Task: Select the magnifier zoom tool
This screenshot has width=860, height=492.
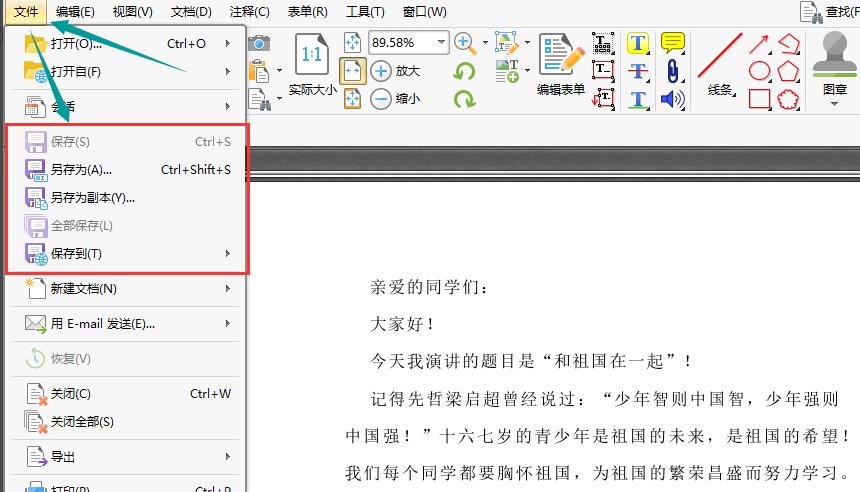Action: tap(465, 43)
